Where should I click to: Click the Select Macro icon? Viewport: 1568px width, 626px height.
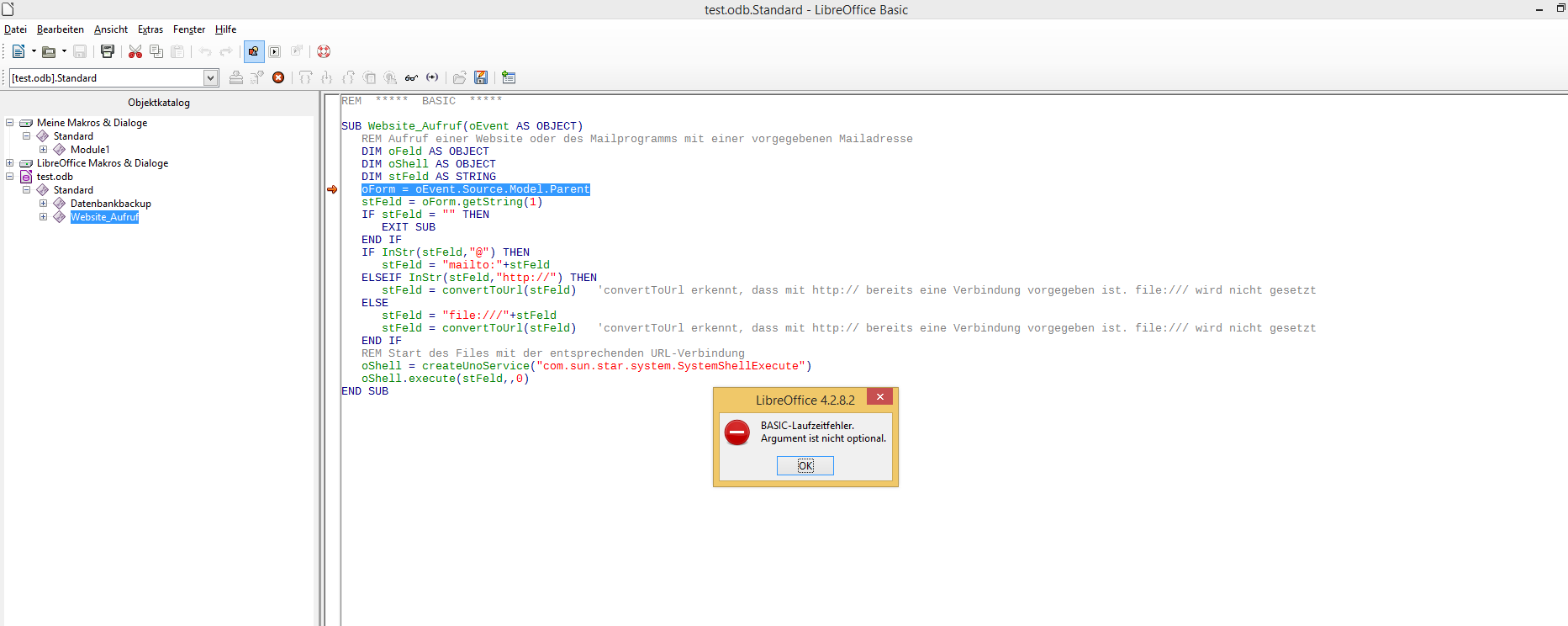(x=275, y=51)
